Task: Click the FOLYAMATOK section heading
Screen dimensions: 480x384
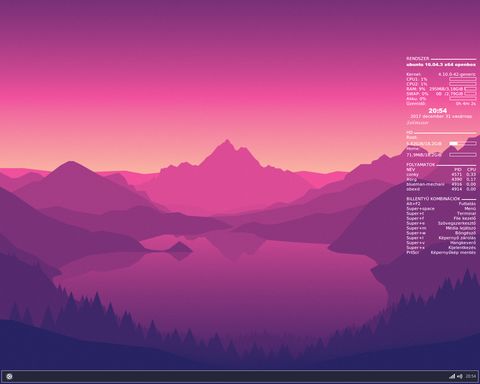Action: (x=420, y=165)
